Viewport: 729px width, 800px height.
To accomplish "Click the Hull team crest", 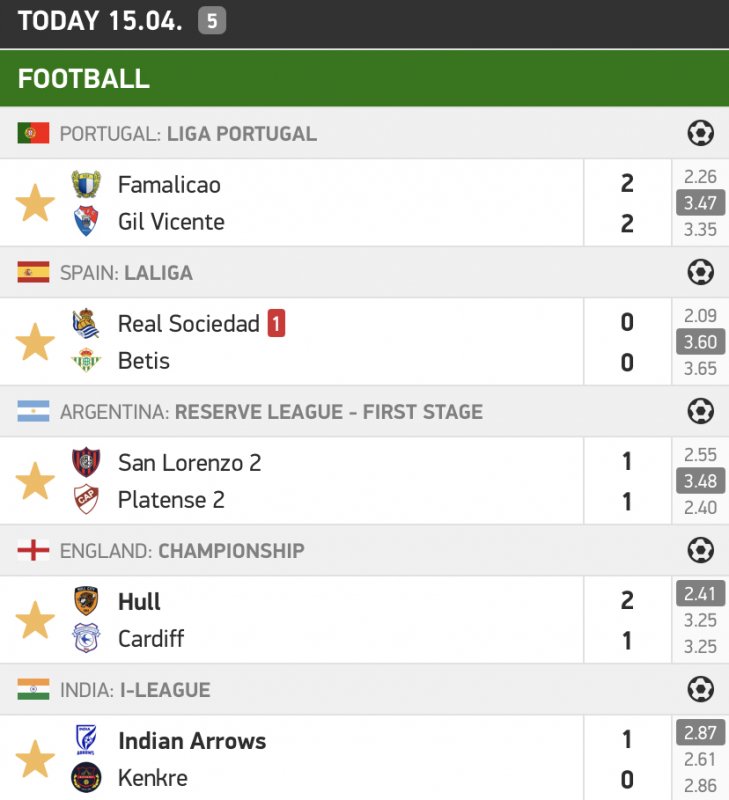I will click(86, 601).
